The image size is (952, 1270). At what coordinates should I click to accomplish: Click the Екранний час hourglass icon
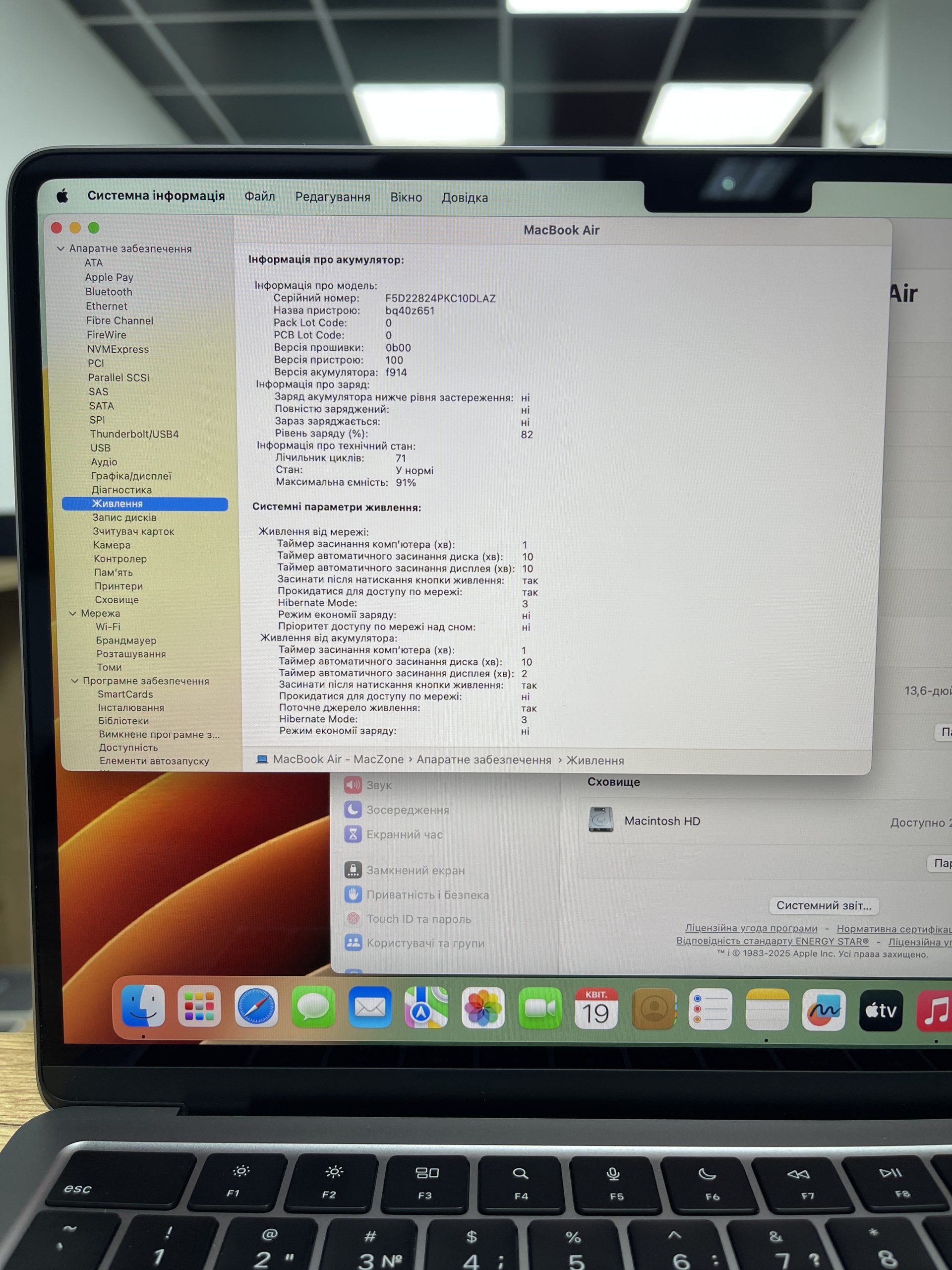point(353,834)
